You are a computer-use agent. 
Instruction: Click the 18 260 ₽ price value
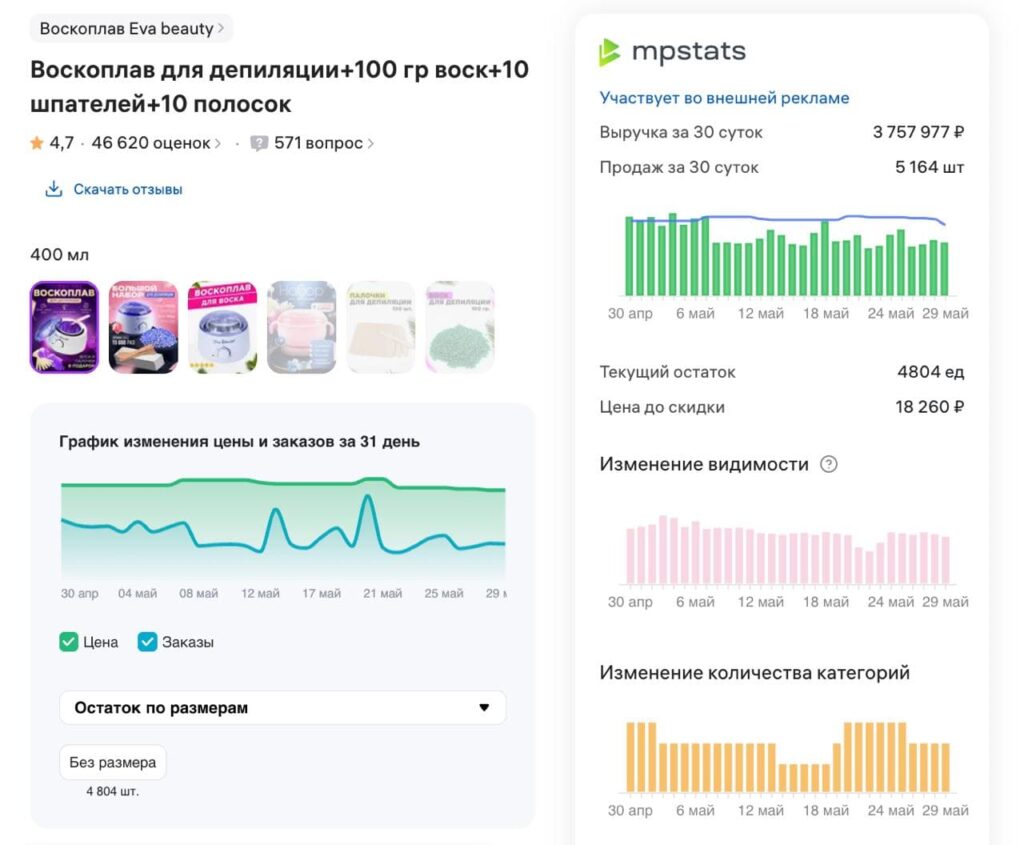click(929, 407)
